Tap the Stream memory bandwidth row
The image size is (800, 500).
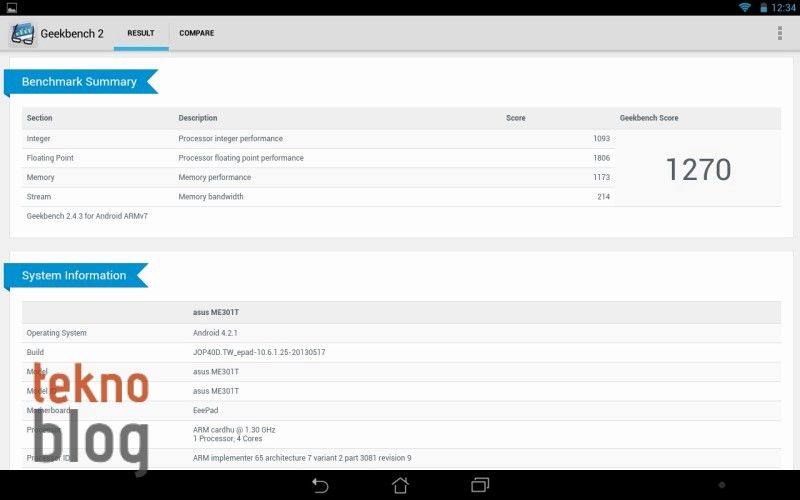coord(318,197)
